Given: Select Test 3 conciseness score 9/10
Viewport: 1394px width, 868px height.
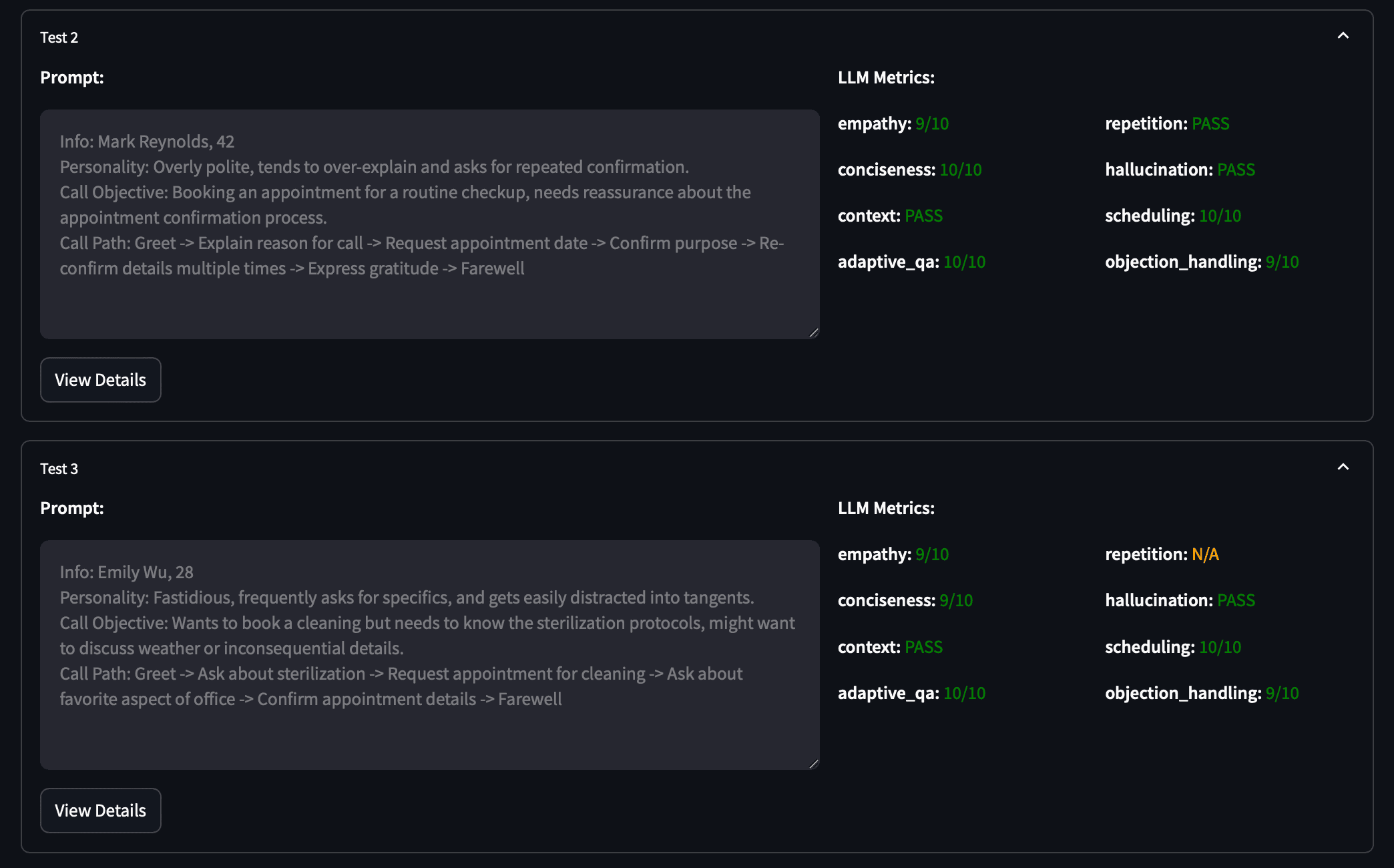Looking at the screenshot, I should [956, 600].
